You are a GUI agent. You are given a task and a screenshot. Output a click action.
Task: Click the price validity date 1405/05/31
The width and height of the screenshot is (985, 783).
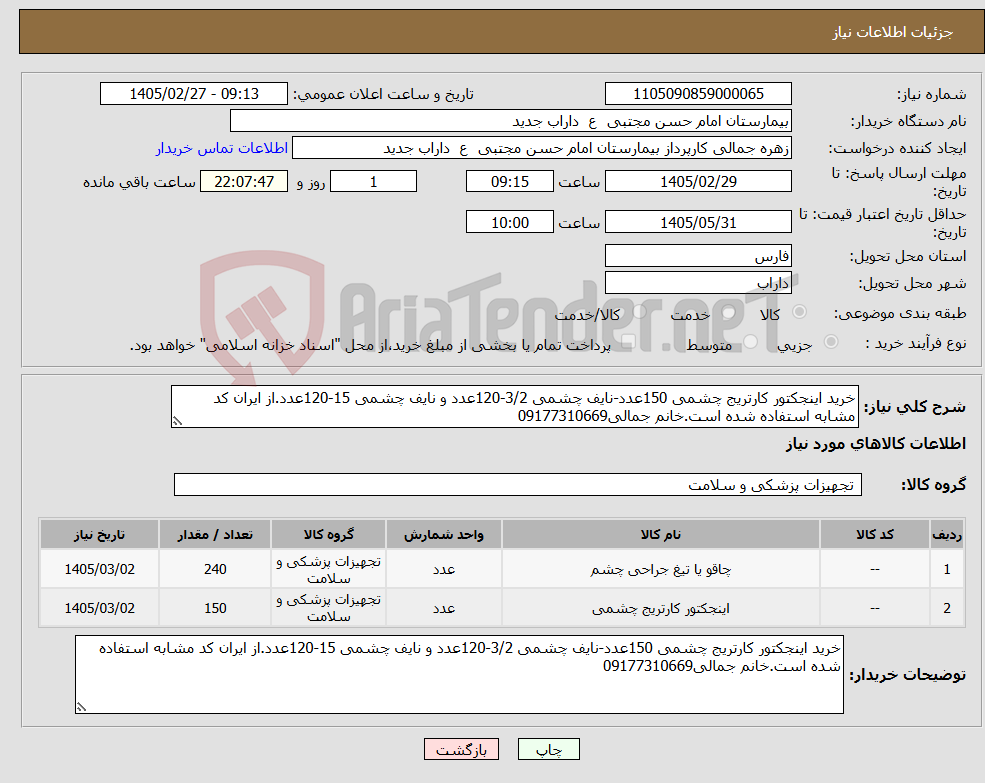click(x=698, y=222)
